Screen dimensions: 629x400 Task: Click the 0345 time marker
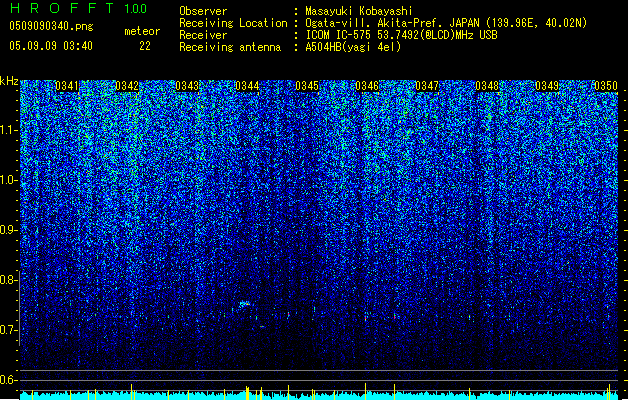click(x=307, y=86)
